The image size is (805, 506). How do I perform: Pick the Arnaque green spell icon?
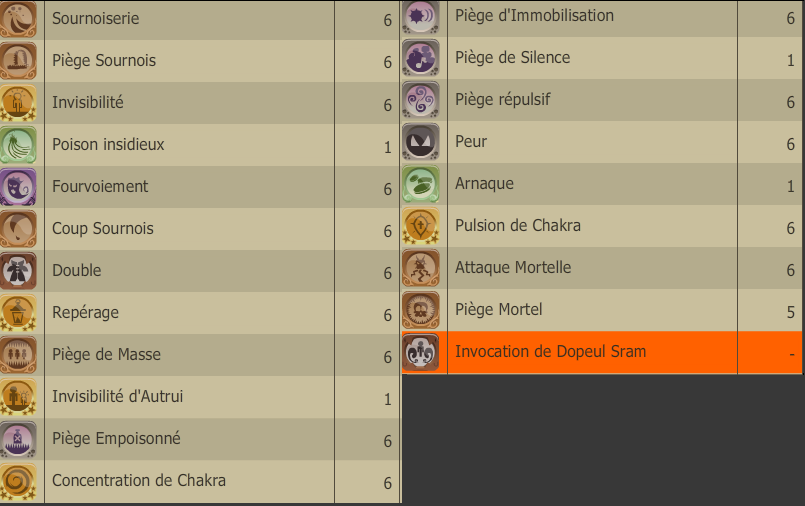[x=421, y=184]
